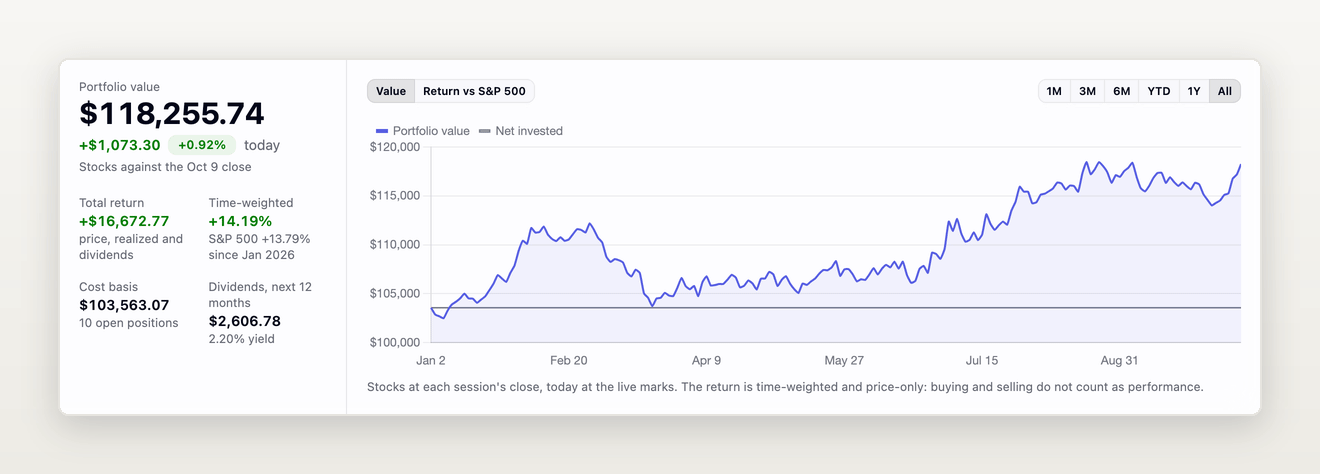Click the Apr 9 x-axis label
This screenshot has height=474, width=1320.
pyautogui.click(x=706, y=360)
